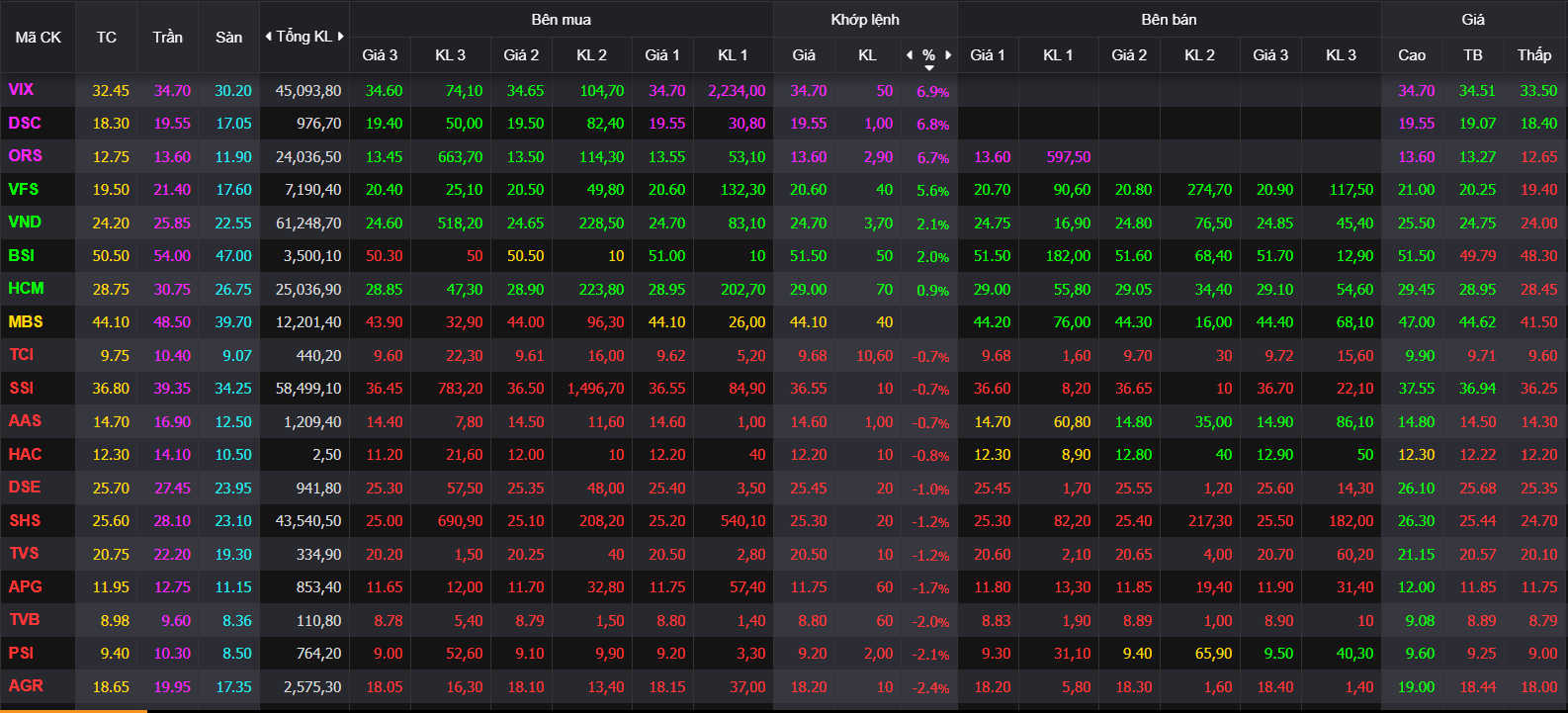Open the AGR stock symbol

pyautogui.click(x=26, y=686)
